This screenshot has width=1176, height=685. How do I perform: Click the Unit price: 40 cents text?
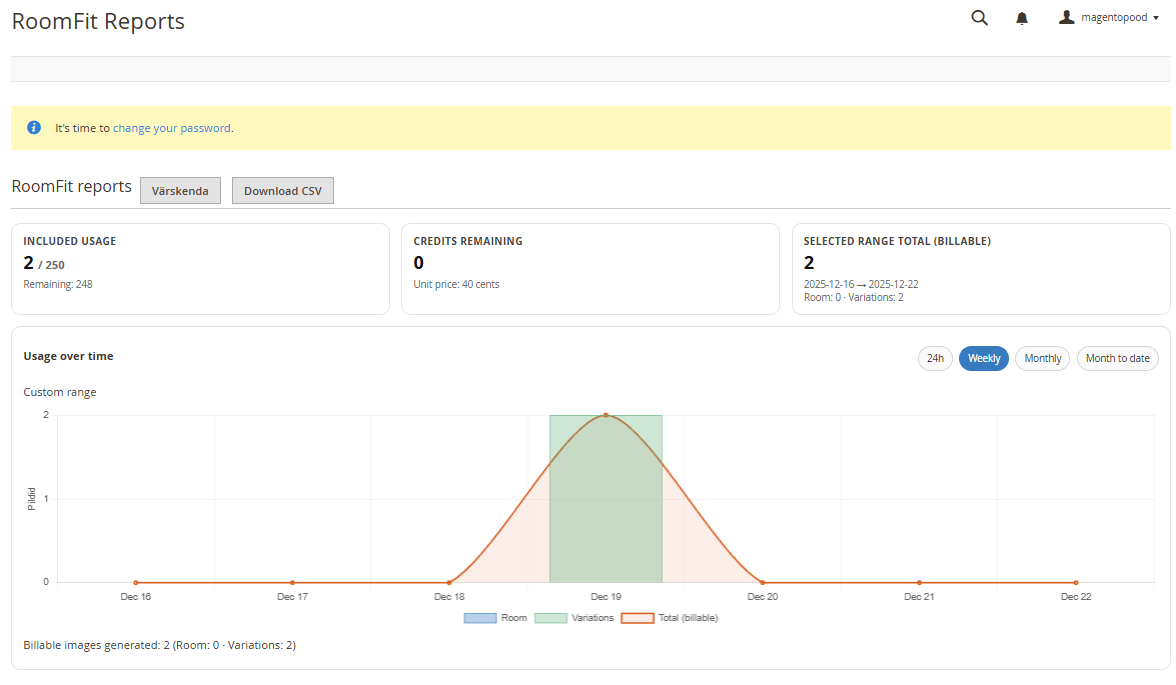(456, 284)
